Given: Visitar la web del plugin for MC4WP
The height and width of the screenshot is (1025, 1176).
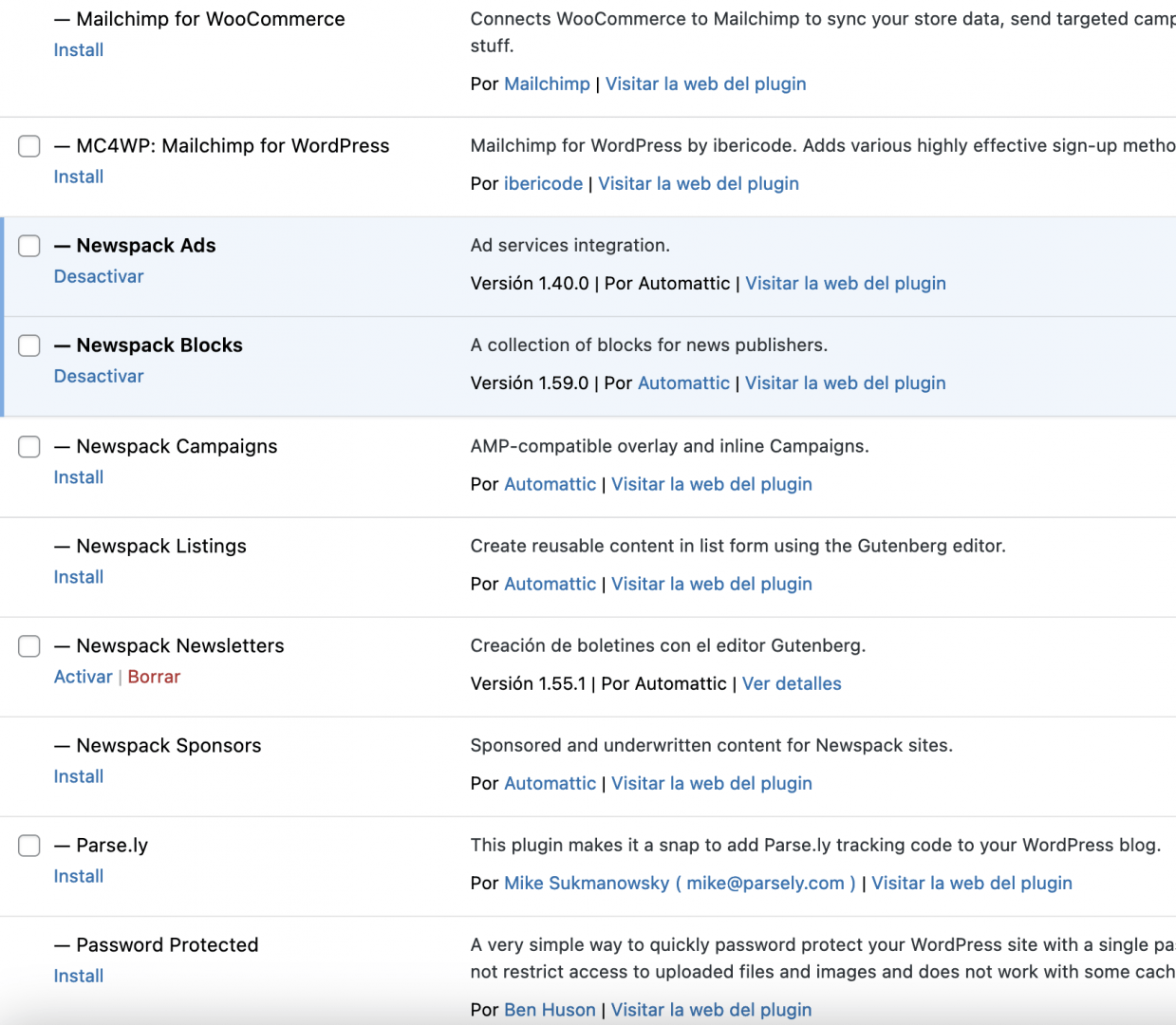Looking at the screenshot, I should [x=699, y=183].
